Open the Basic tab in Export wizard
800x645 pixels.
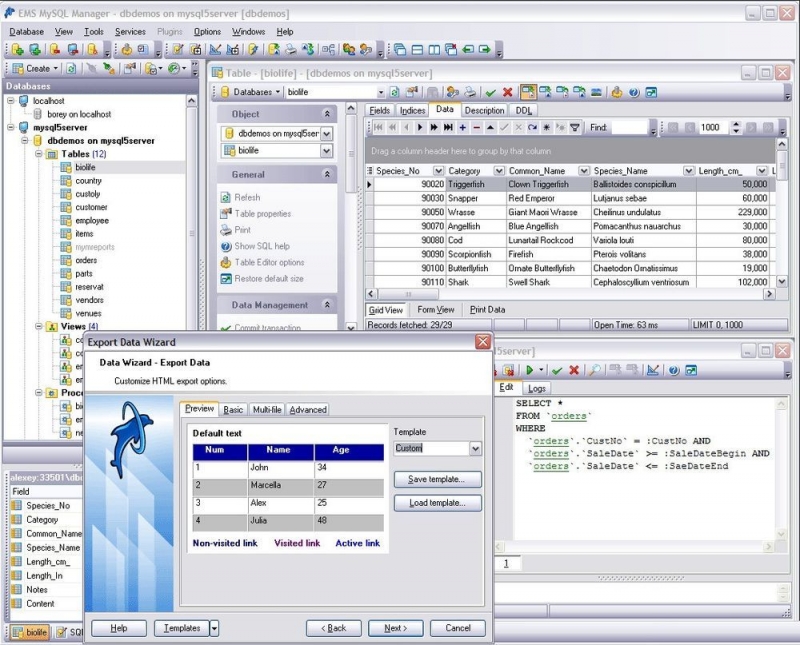point(233,409)
